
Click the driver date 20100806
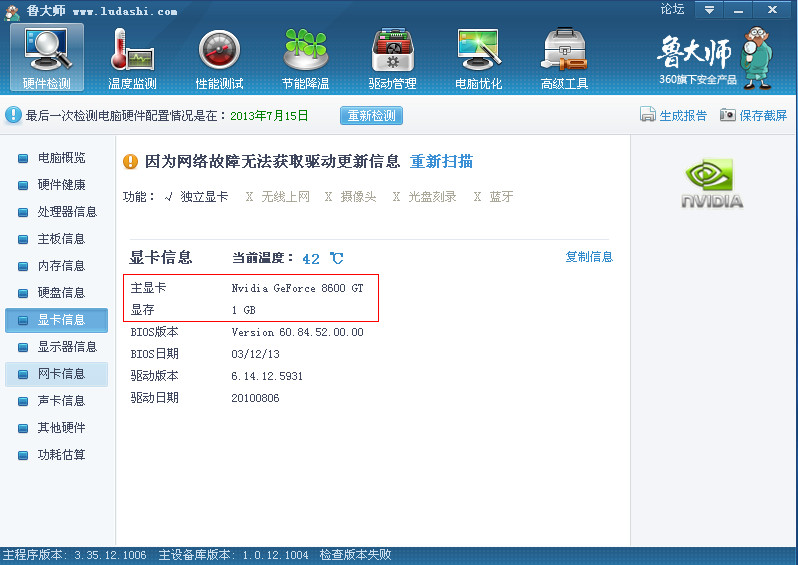[255, 398]
